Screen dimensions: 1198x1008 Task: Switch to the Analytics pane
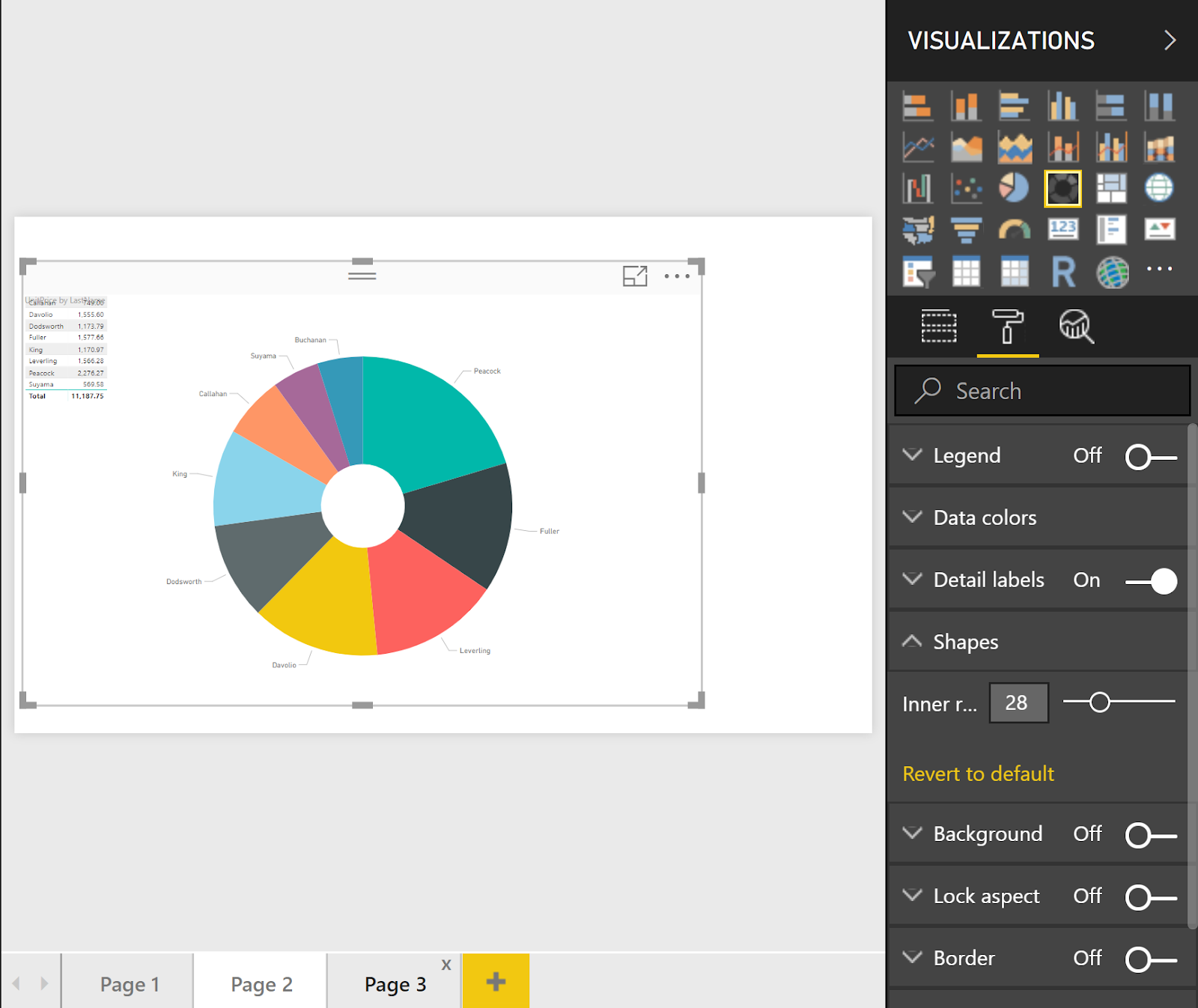pyautogui.click(x=1075, y=327)
